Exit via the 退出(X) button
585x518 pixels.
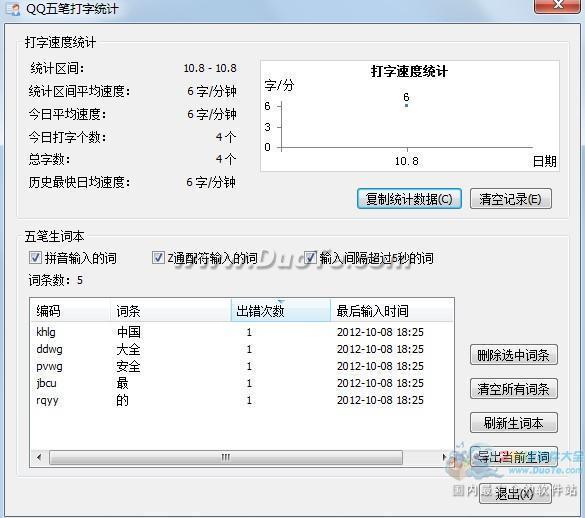point(514,494)
